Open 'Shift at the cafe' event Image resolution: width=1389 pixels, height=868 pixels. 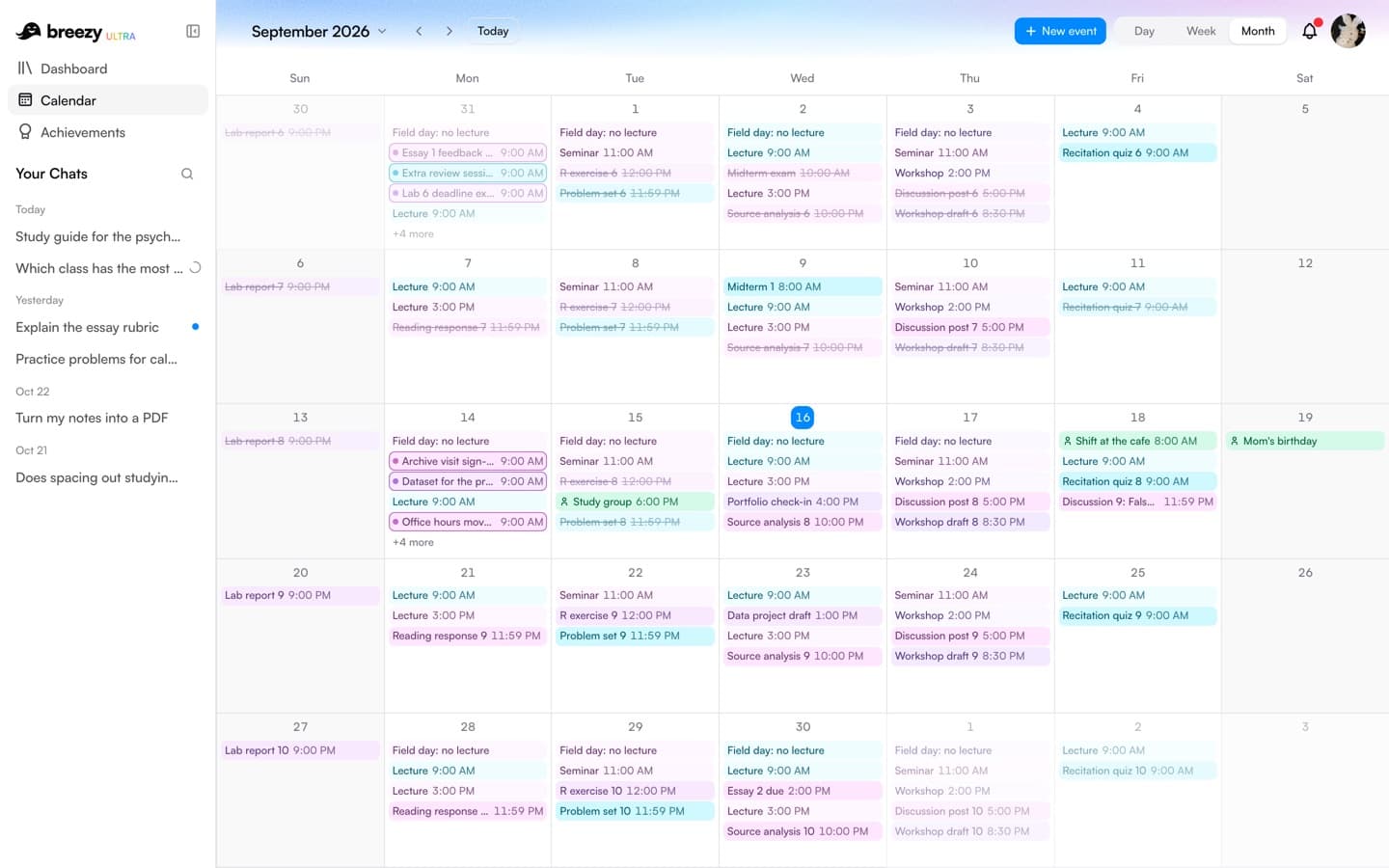point(1137,441)
